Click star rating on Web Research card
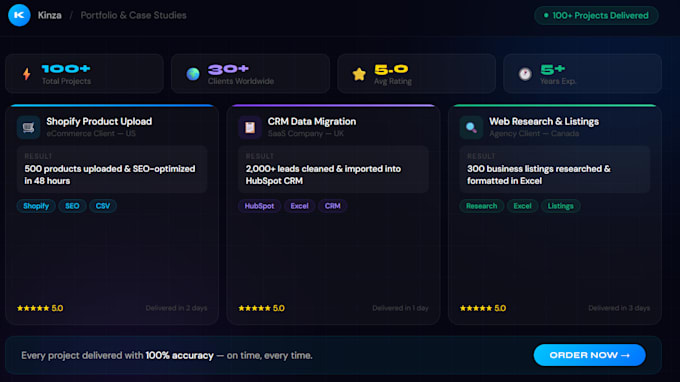680x382 pixels. pos(483,308)
